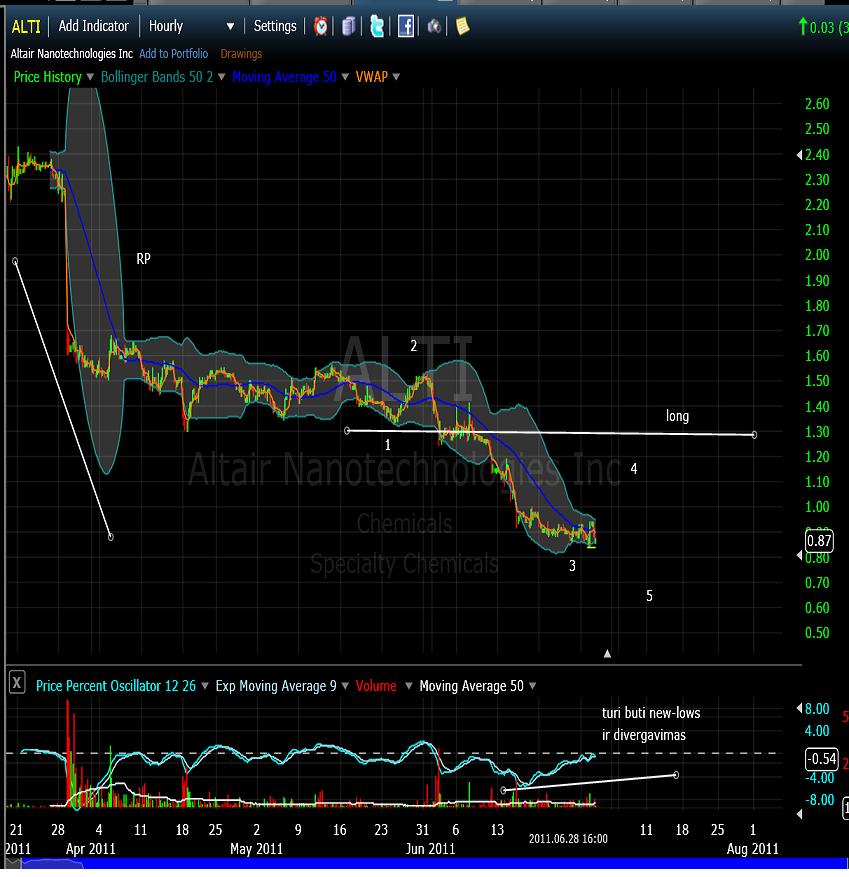Click the Altair Nanotechnologies Inc company name
This screenshot has width=849, height=877.
pyautogui.click(x=72, y=54)
